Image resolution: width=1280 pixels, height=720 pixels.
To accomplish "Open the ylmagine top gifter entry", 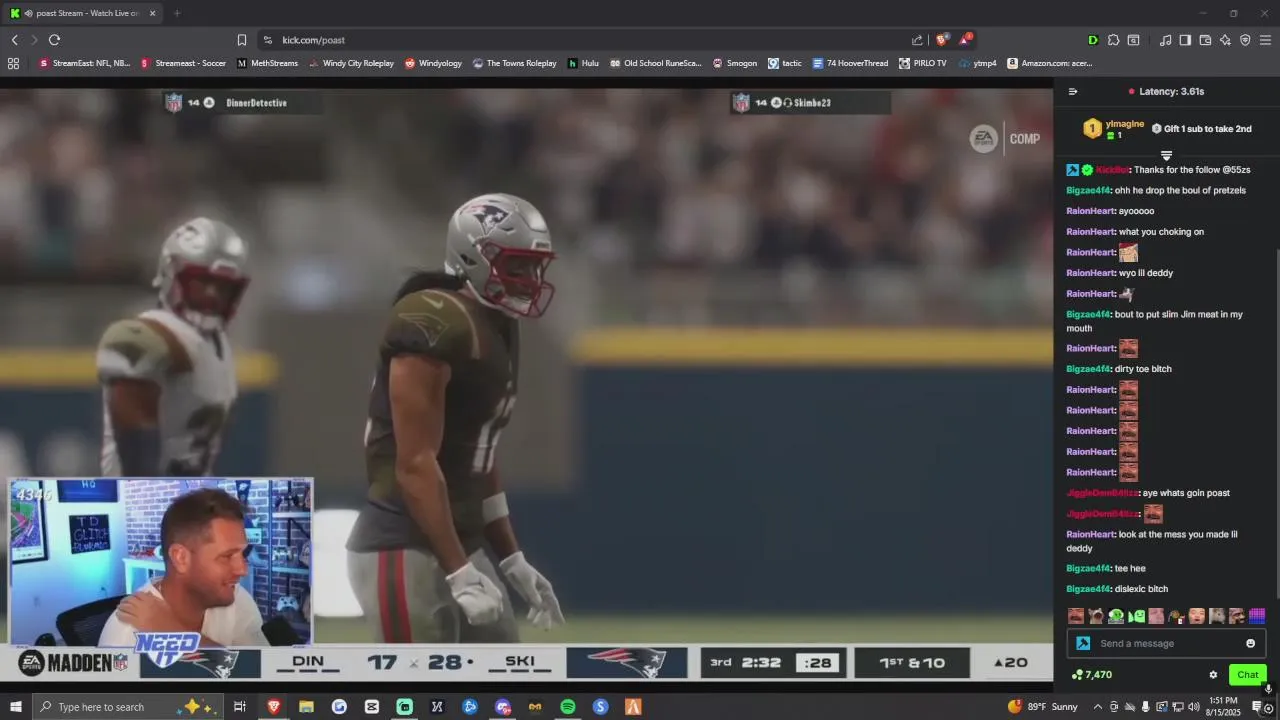I will pyautogui.click(x=1114, y=128).
